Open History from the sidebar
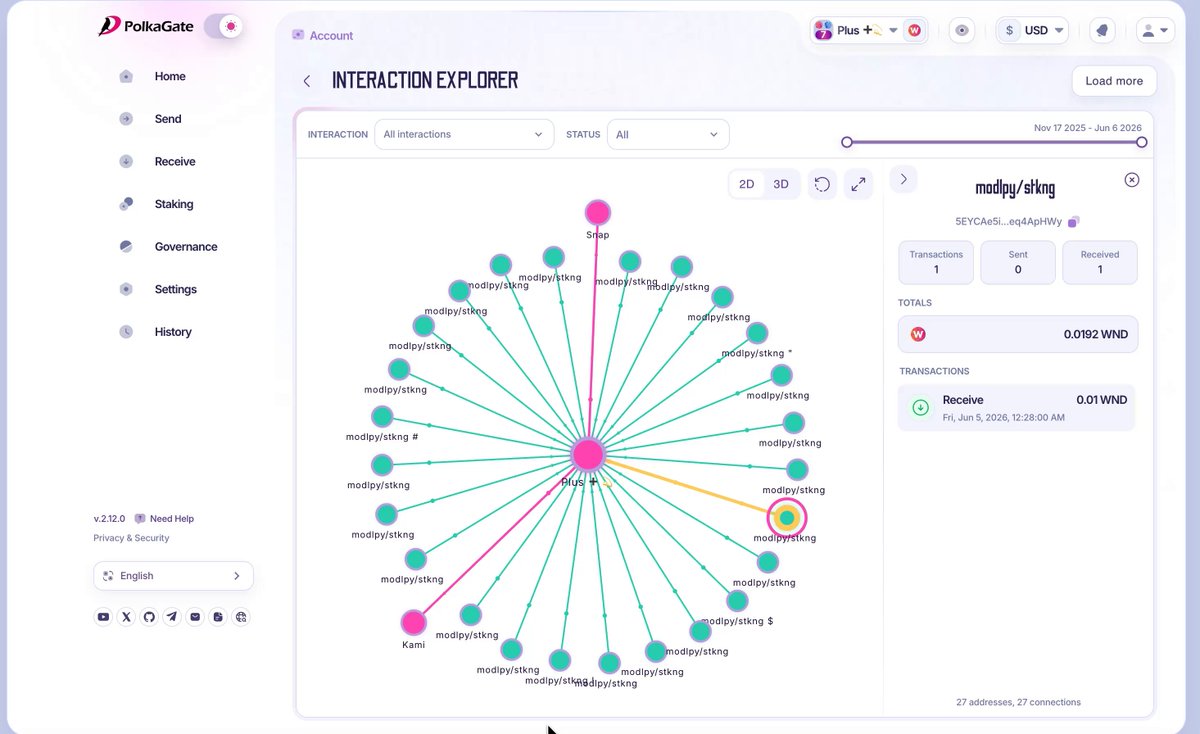 pos(172,331)
